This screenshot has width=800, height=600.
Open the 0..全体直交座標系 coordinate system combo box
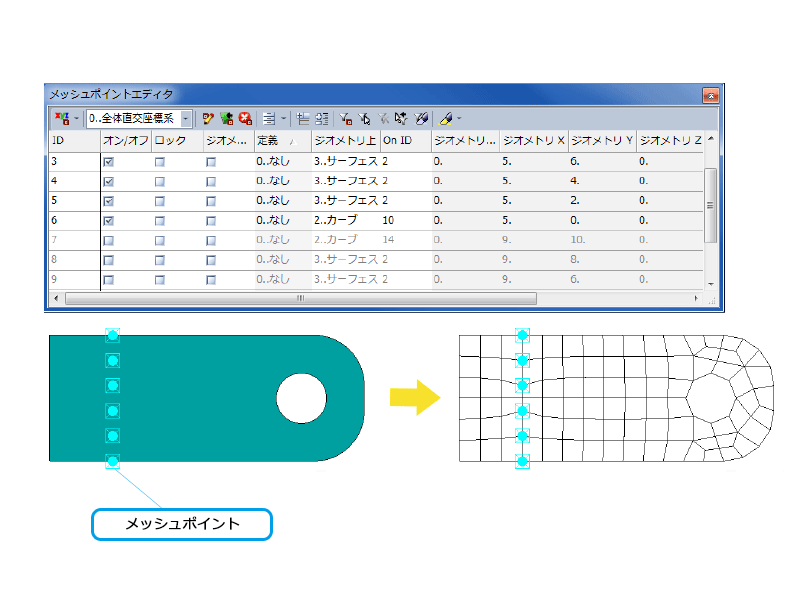coord(139,119)
